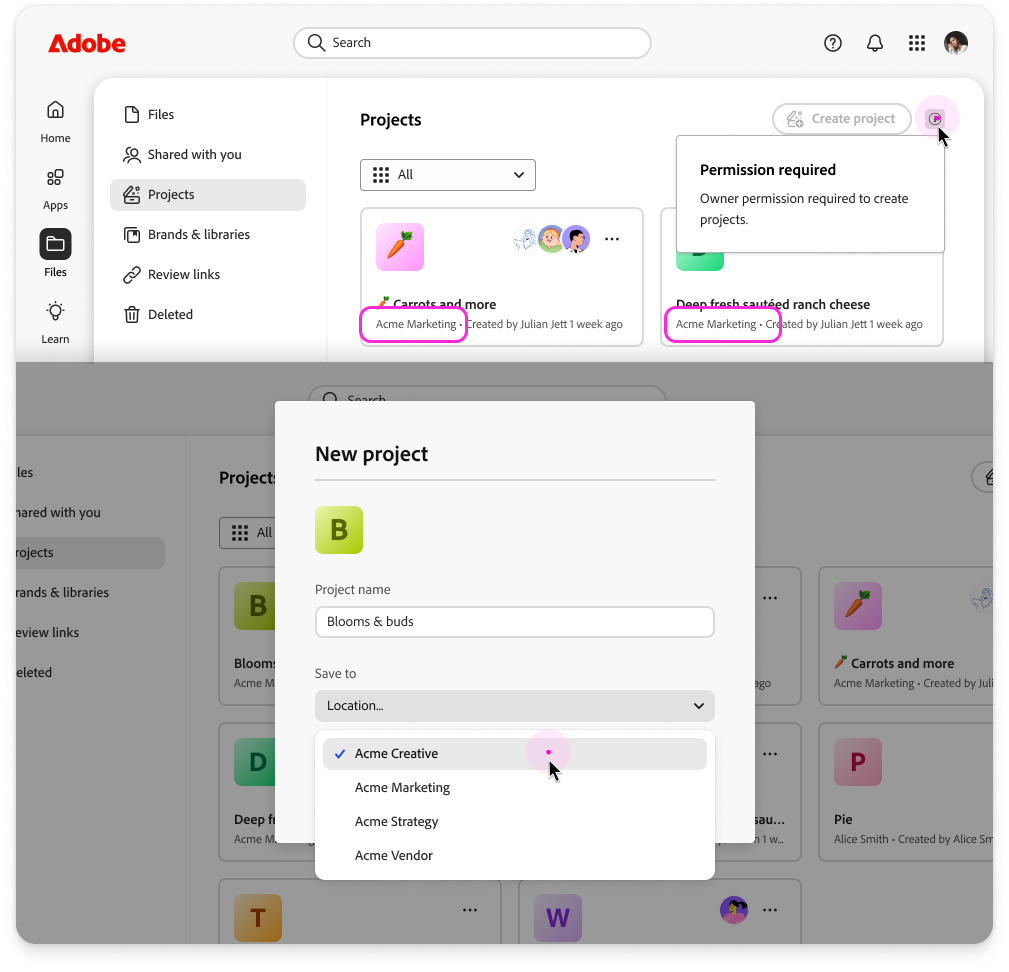This screenshot has height=972, width=1009.
Task: Click the W project icon
Action: click(558, 918)
